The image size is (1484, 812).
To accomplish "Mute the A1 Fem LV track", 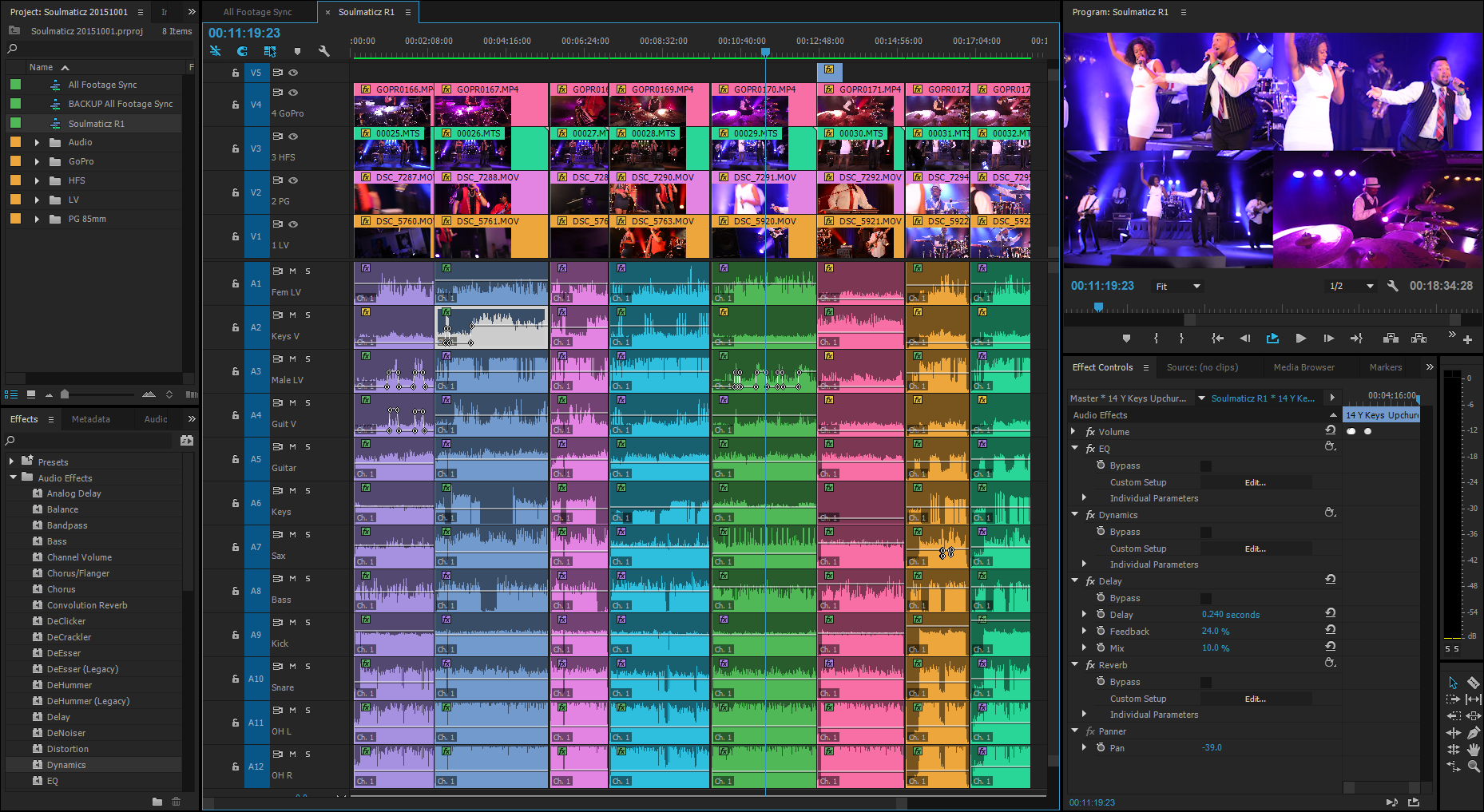I will (292, 271).
